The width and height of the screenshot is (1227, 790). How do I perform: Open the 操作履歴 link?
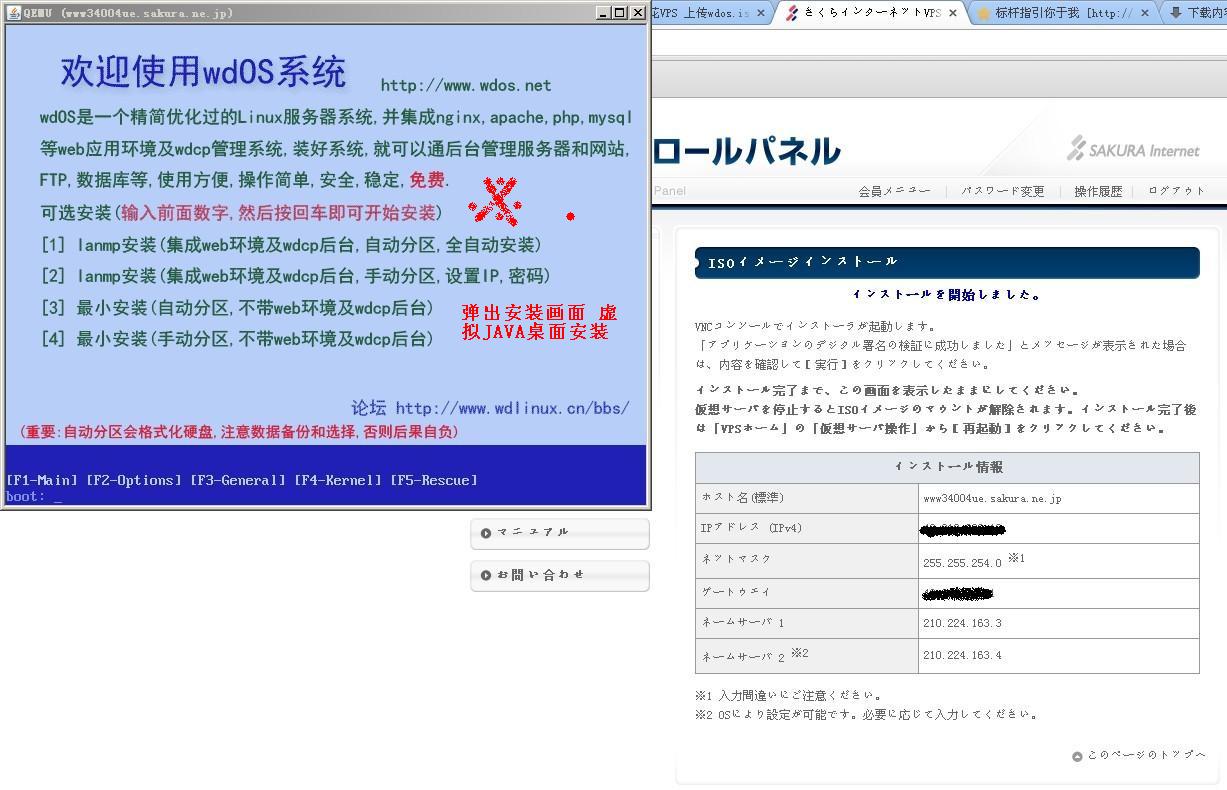click(x=1098, y=191)
